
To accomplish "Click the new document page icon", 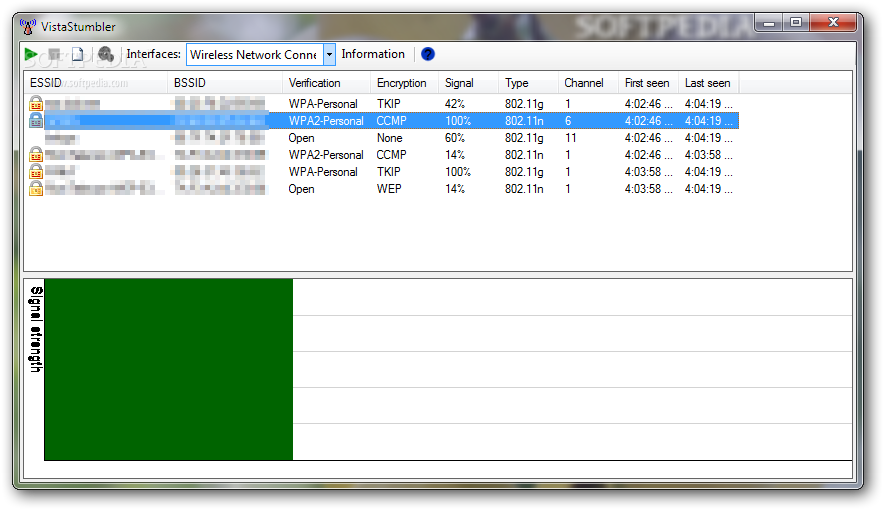I will point(78,55).
